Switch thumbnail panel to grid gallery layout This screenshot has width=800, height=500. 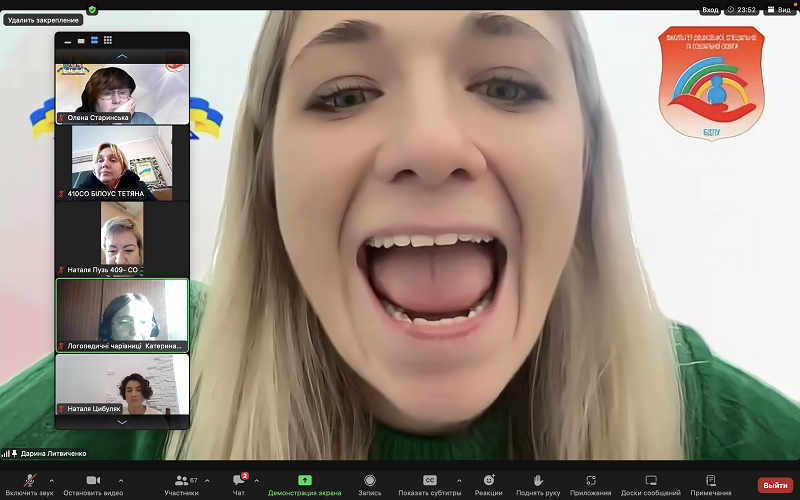[108, 40]
